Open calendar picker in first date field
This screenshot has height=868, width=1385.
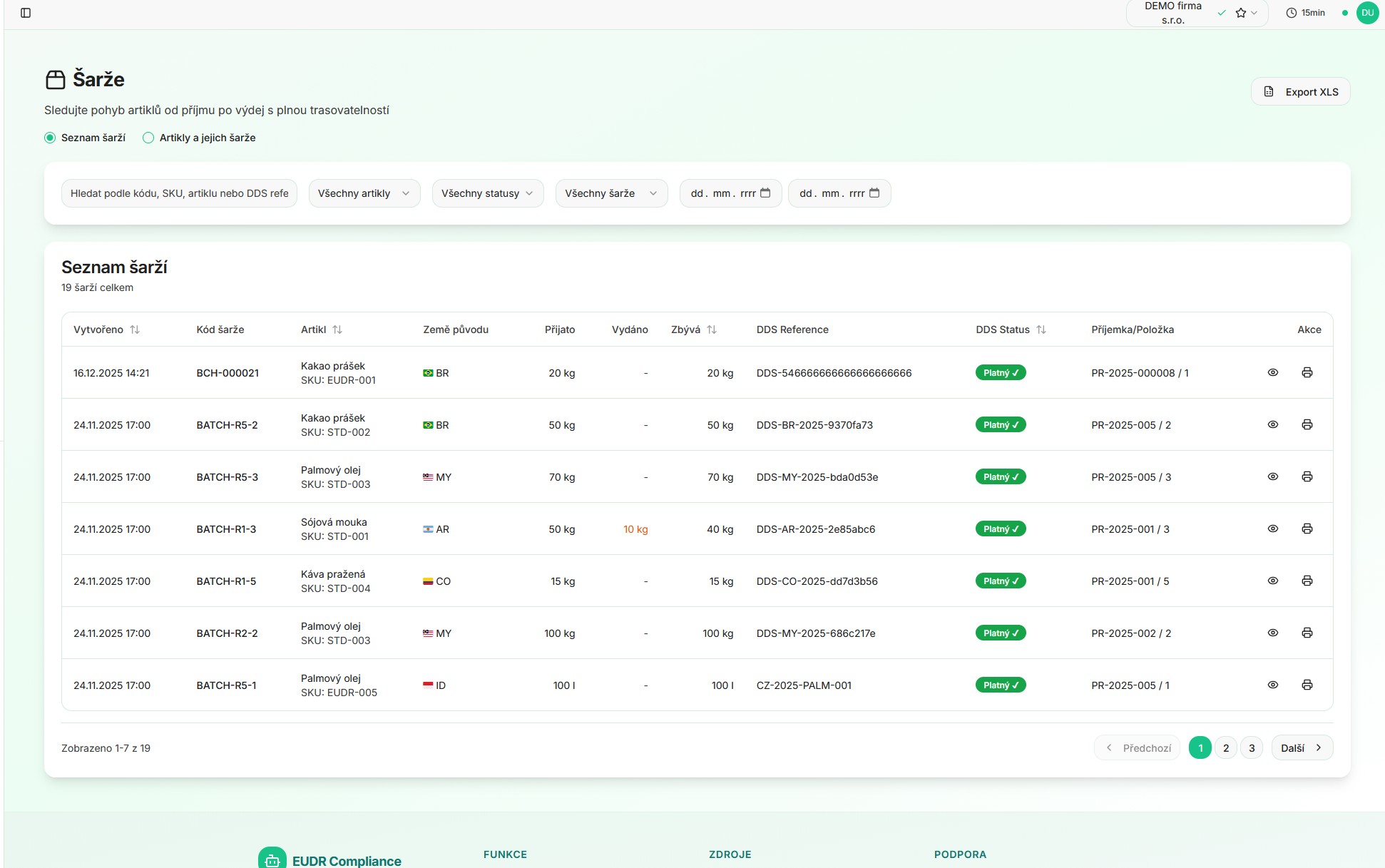(x=765, y=193)
